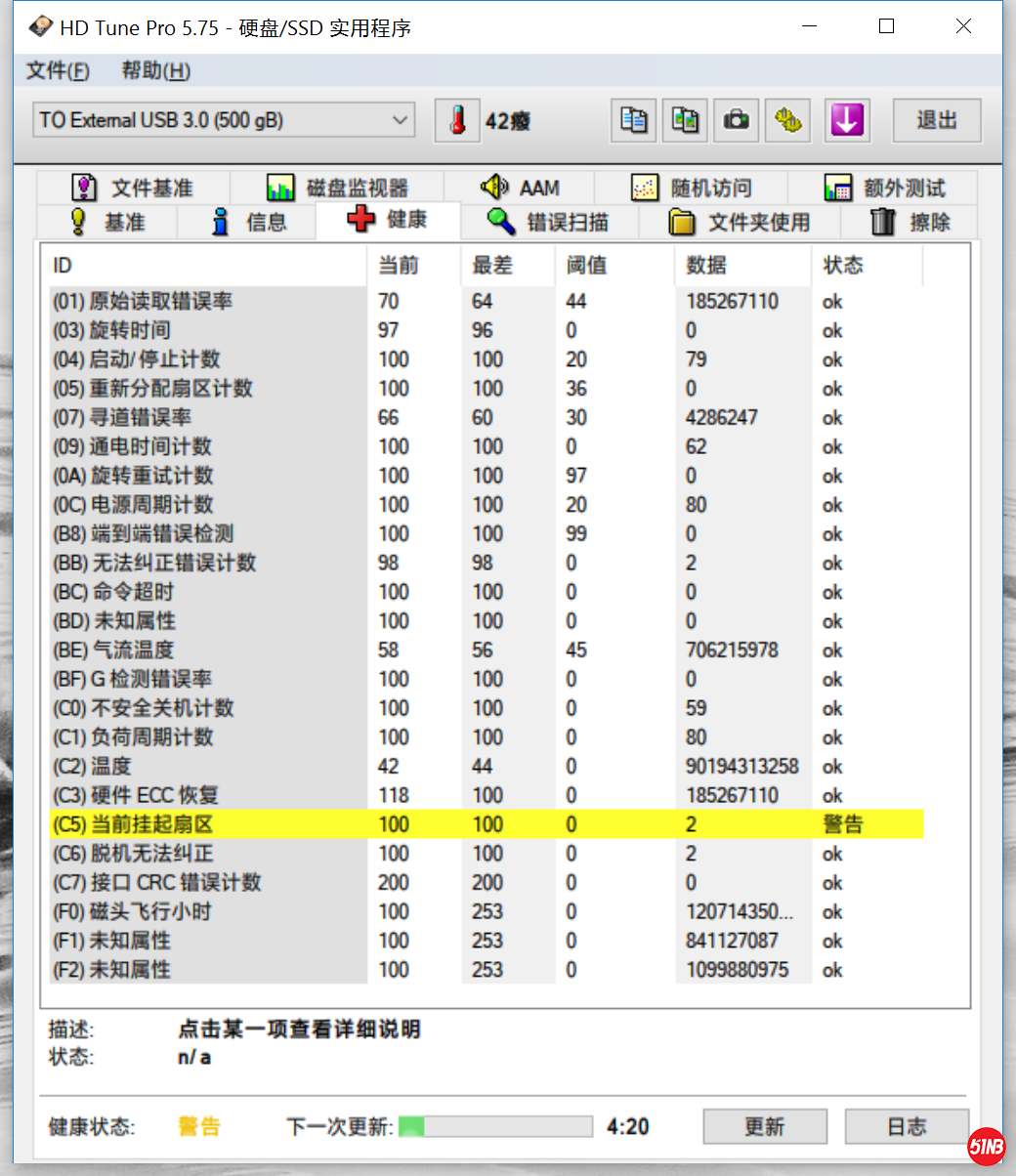Switch to the 文件夹使用 tab

pos(740,223)
